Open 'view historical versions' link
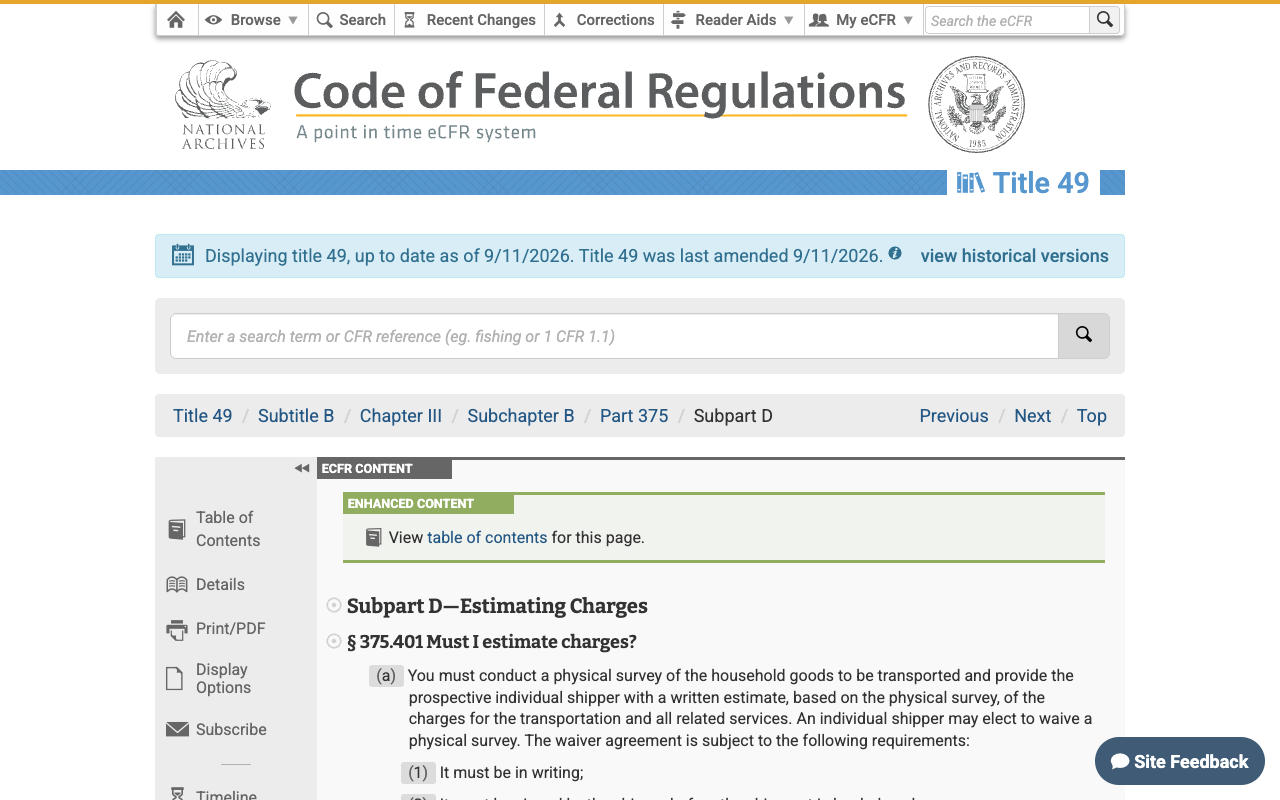 (x=1014, y=256)
